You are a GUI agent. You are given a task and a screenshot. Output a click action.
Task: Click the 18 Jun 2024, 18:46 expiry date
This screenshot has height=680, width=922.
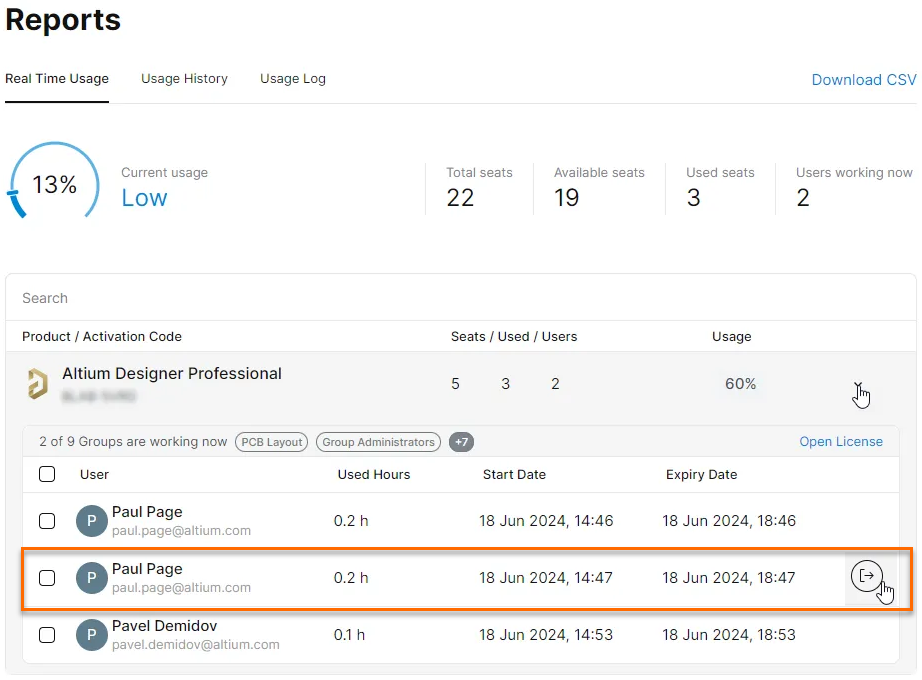[729, 521]
